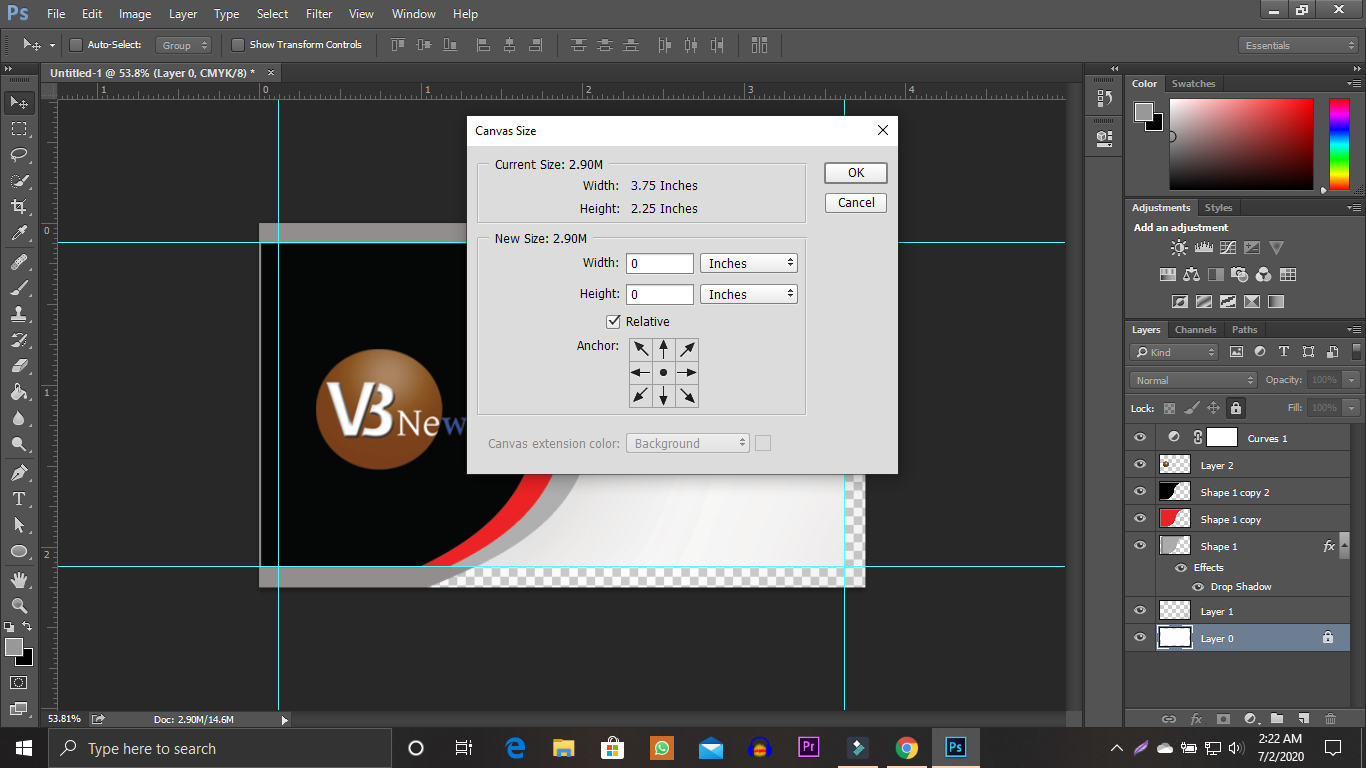Open the Width units dropdown
Screen dimensions: 1366x768
[749, 263]
